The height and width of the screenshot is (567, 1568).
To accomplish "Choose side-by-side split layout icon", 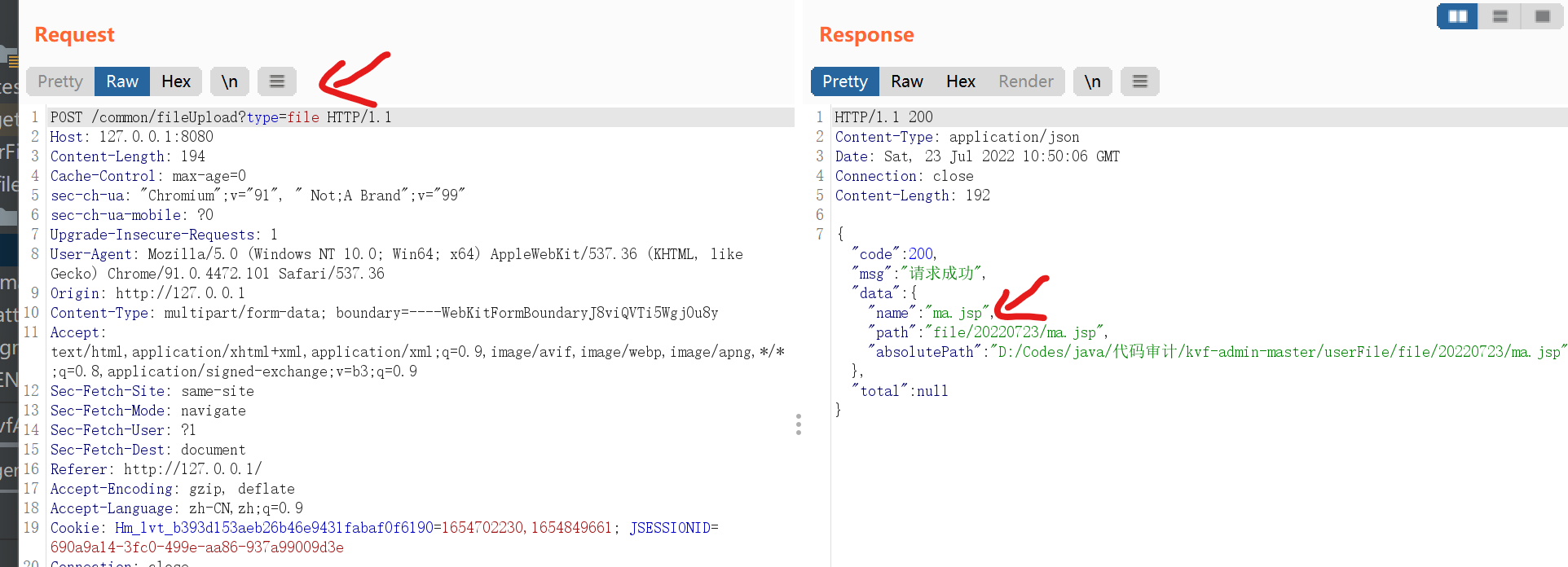I will click(1458, 16).
